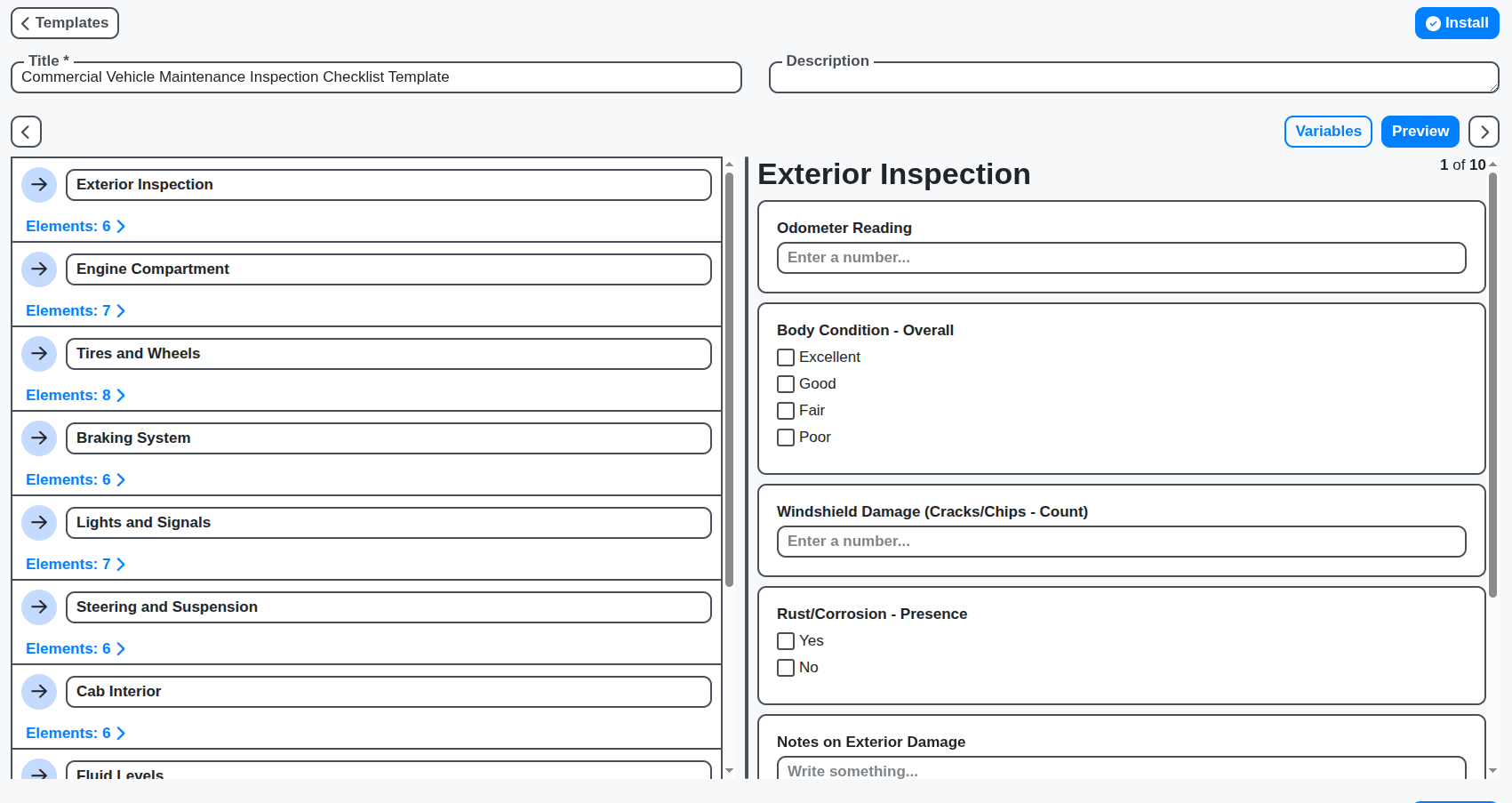Viewport: 1512px width, 803px height.
Task: Go to previous page with left chevron
Action: pos(26,132)
